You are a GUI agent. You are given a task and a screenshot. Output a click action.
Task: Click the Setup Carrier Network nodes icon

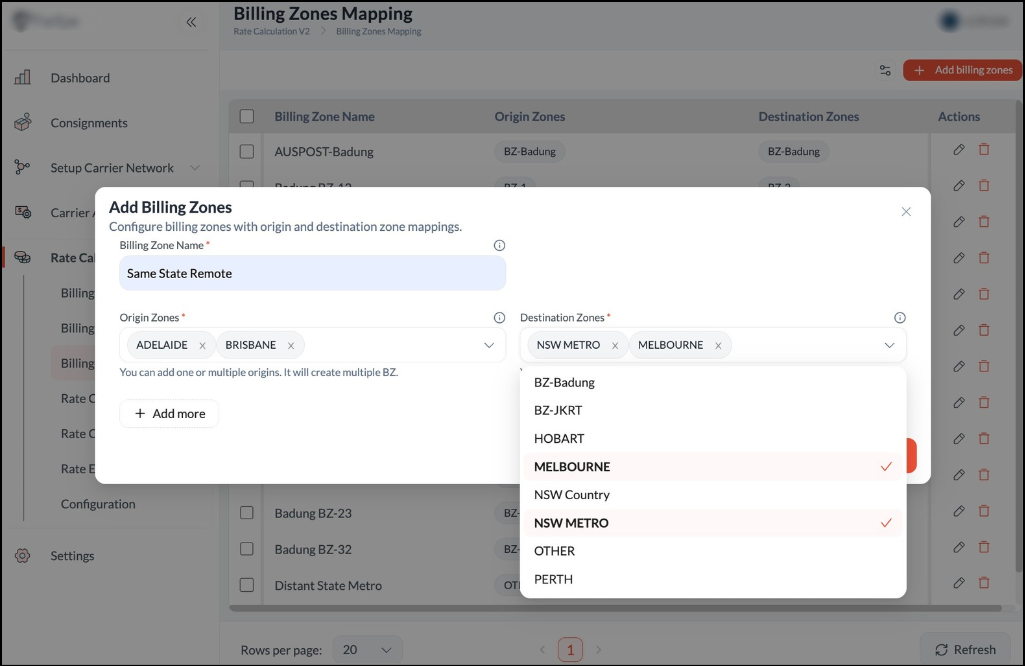(22, 167)
